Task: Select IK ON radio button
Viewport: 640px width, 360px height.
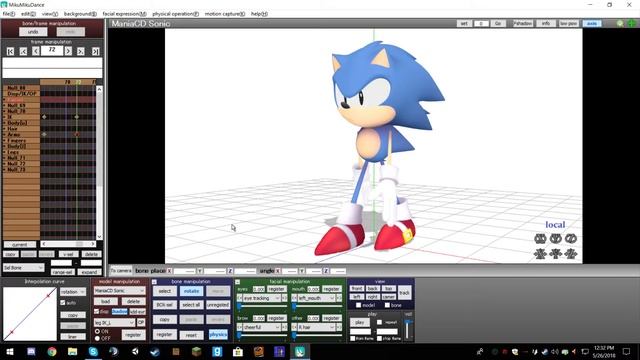Action: (98, 331)
